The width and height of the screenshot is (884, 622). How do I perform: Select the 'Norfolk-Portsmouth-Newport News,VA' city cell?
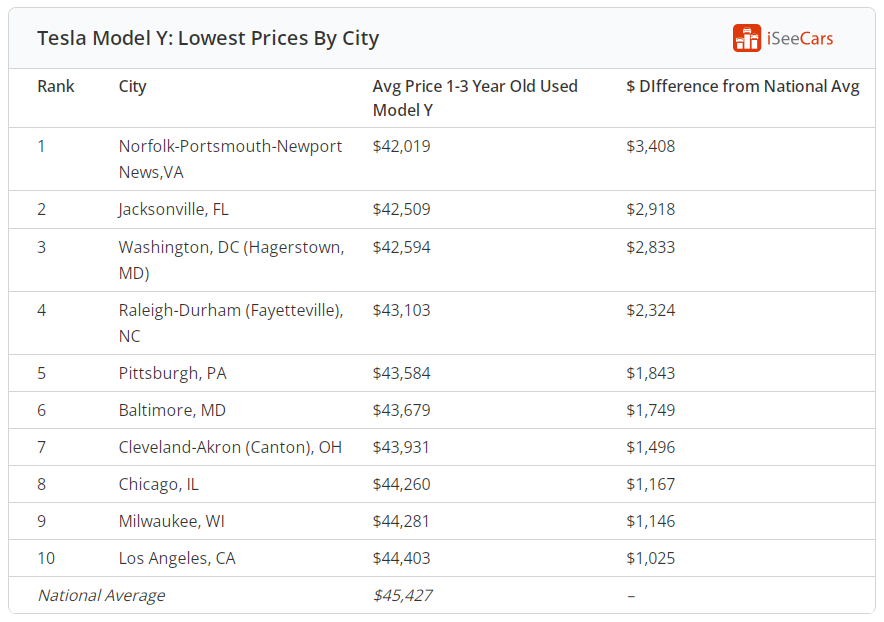[230, 159]
